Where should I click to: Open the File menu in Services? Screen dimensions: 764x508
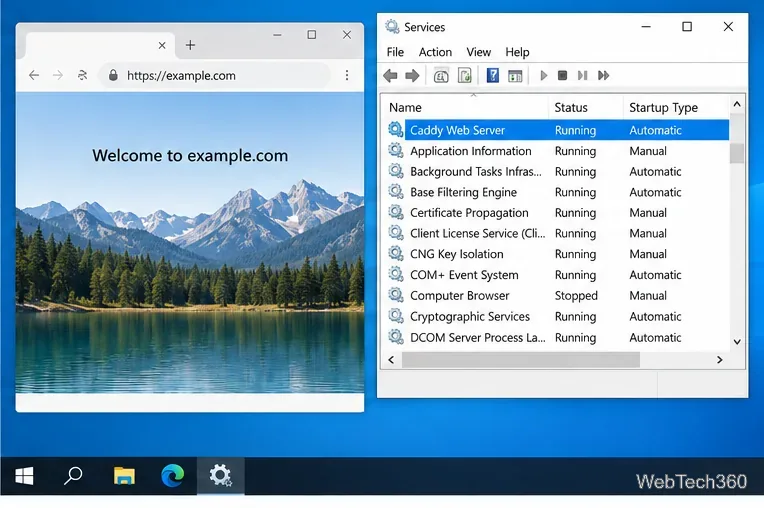(x=395, y=52)
